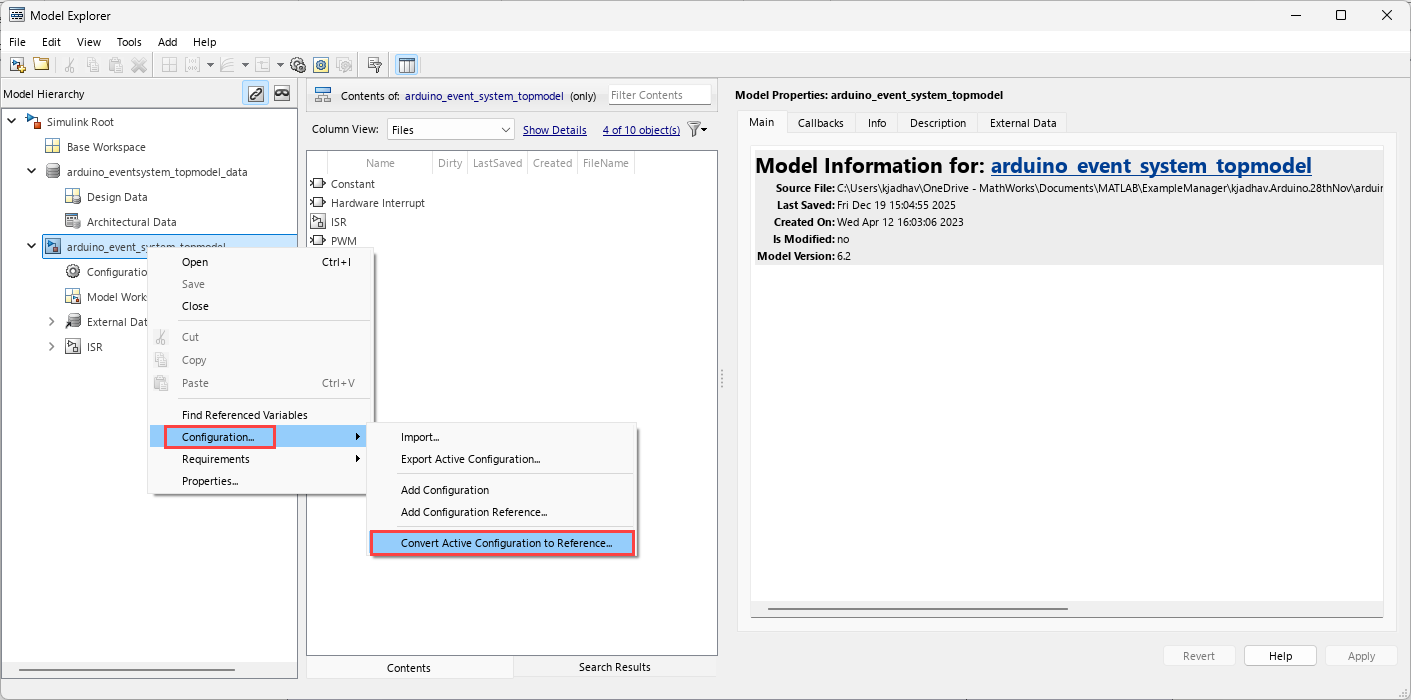1411x700 pixels.
Task: Select the highlighted gear icon in the toolbar
Action: point(321,64)
